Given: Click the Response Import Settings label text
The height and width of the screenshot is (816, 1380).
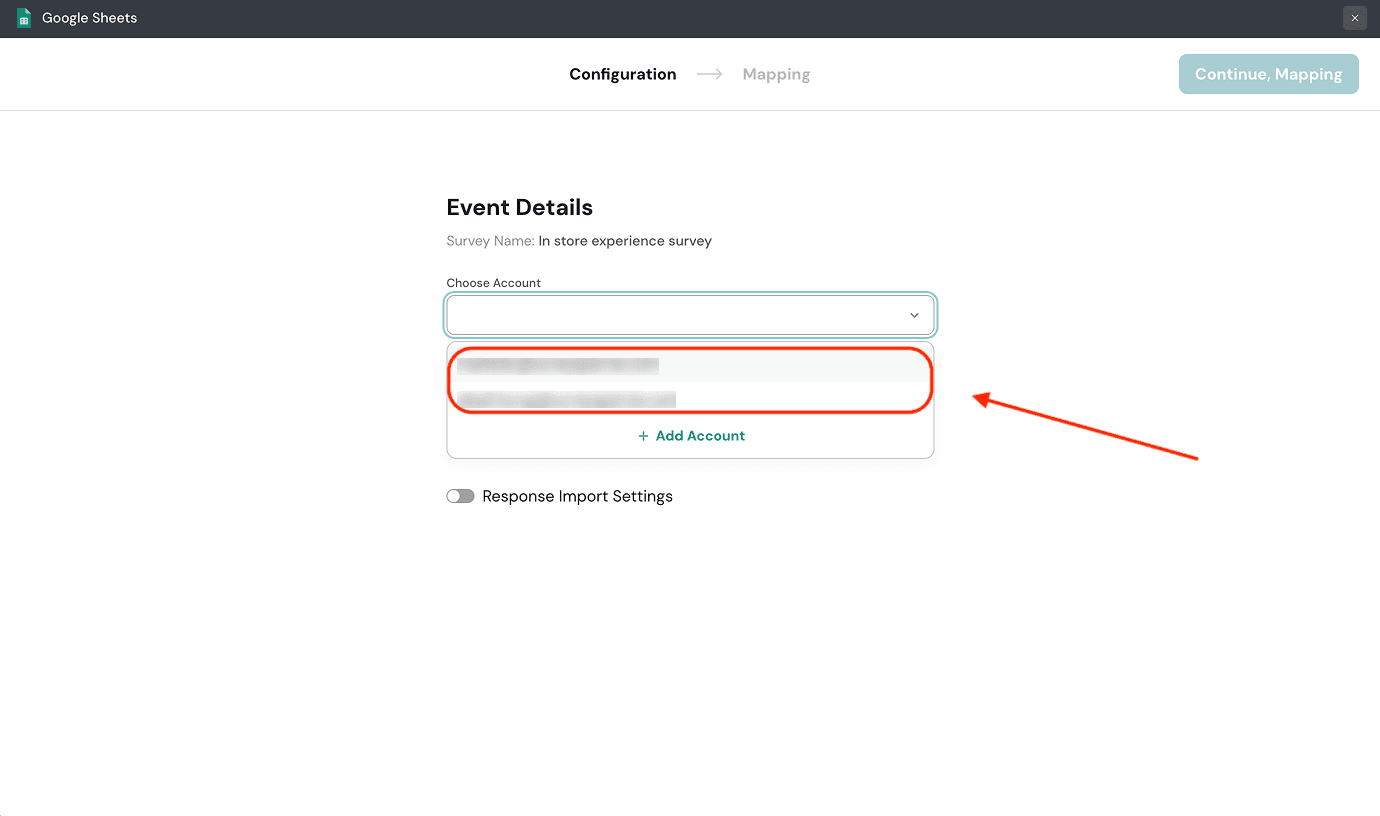Looking at the screenshot, I should click(577, 496).
